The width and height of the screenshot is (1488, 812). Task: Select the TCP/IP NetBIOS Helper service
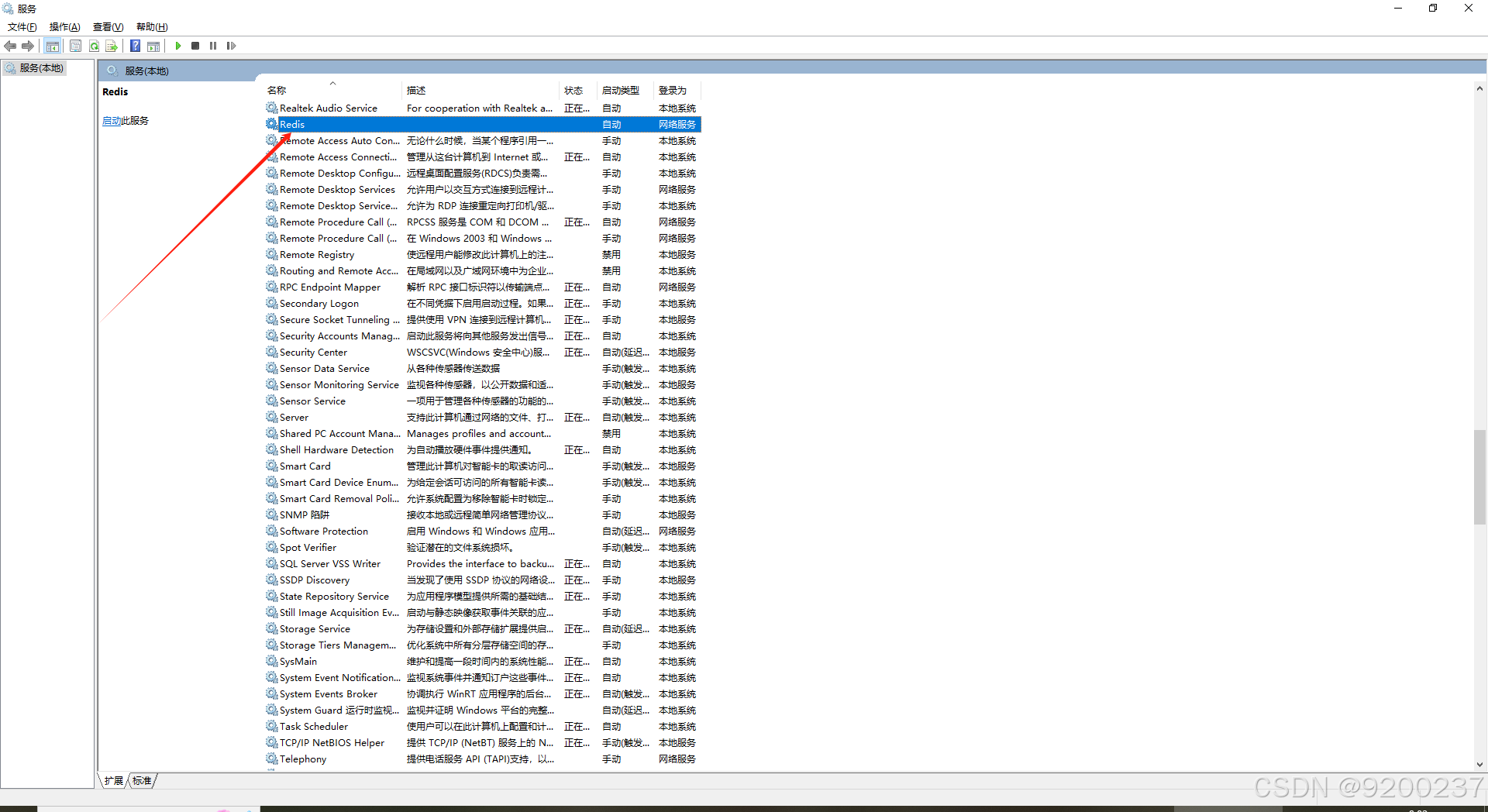tap(482, 742)
